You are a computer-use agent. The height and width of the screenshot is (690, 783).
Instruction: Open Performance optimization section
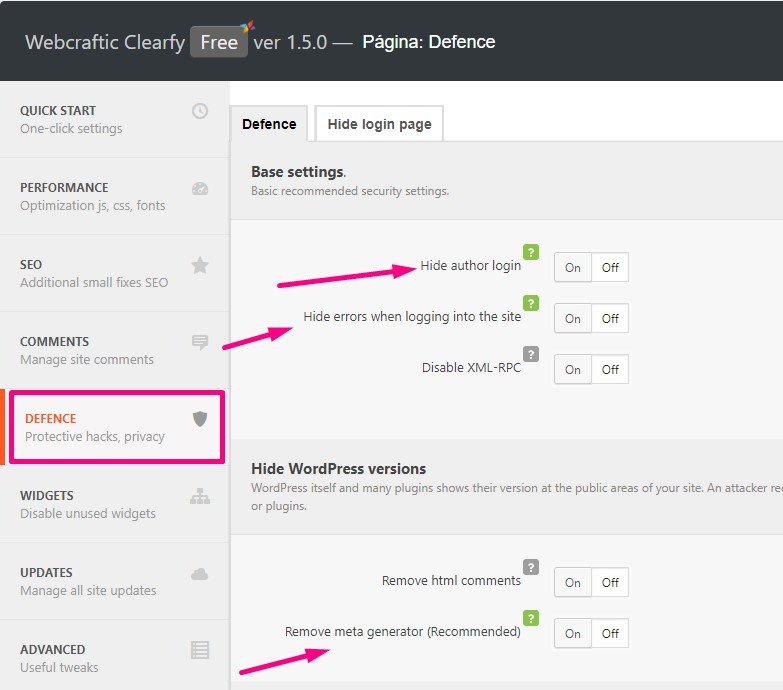pyautogui.click(x=115, y=196)
